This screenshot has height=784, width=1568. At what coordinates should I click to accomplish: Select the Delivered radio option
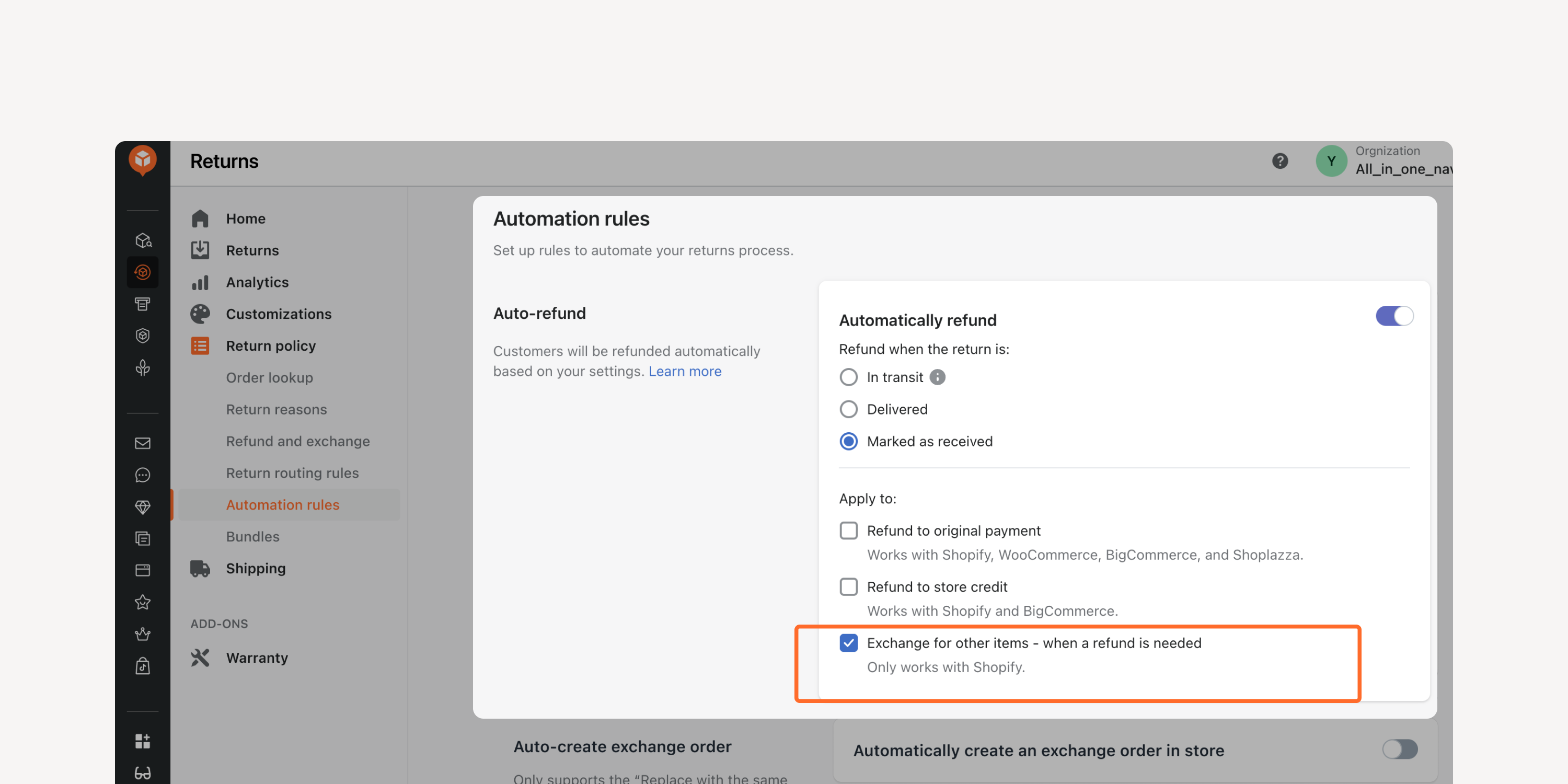point(848,409)
